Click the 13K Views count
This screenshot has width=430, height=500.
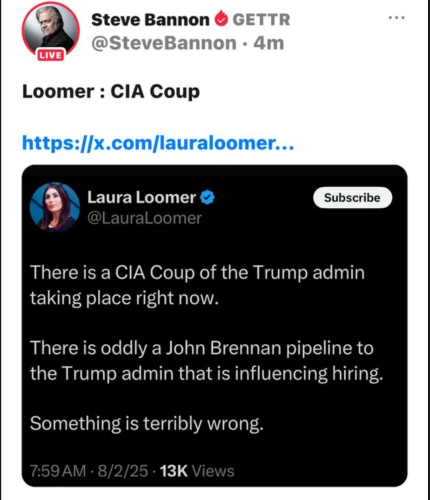pyautogui.click(x=197, y=471)
